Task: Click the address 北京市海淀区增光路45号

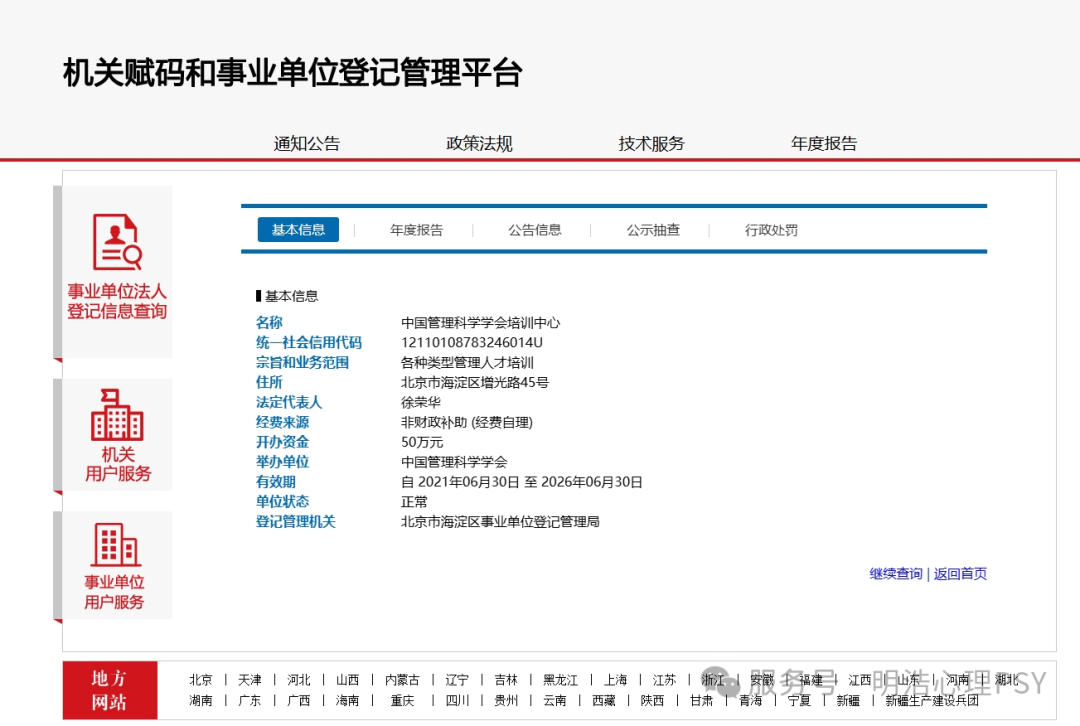Action: 475,382
